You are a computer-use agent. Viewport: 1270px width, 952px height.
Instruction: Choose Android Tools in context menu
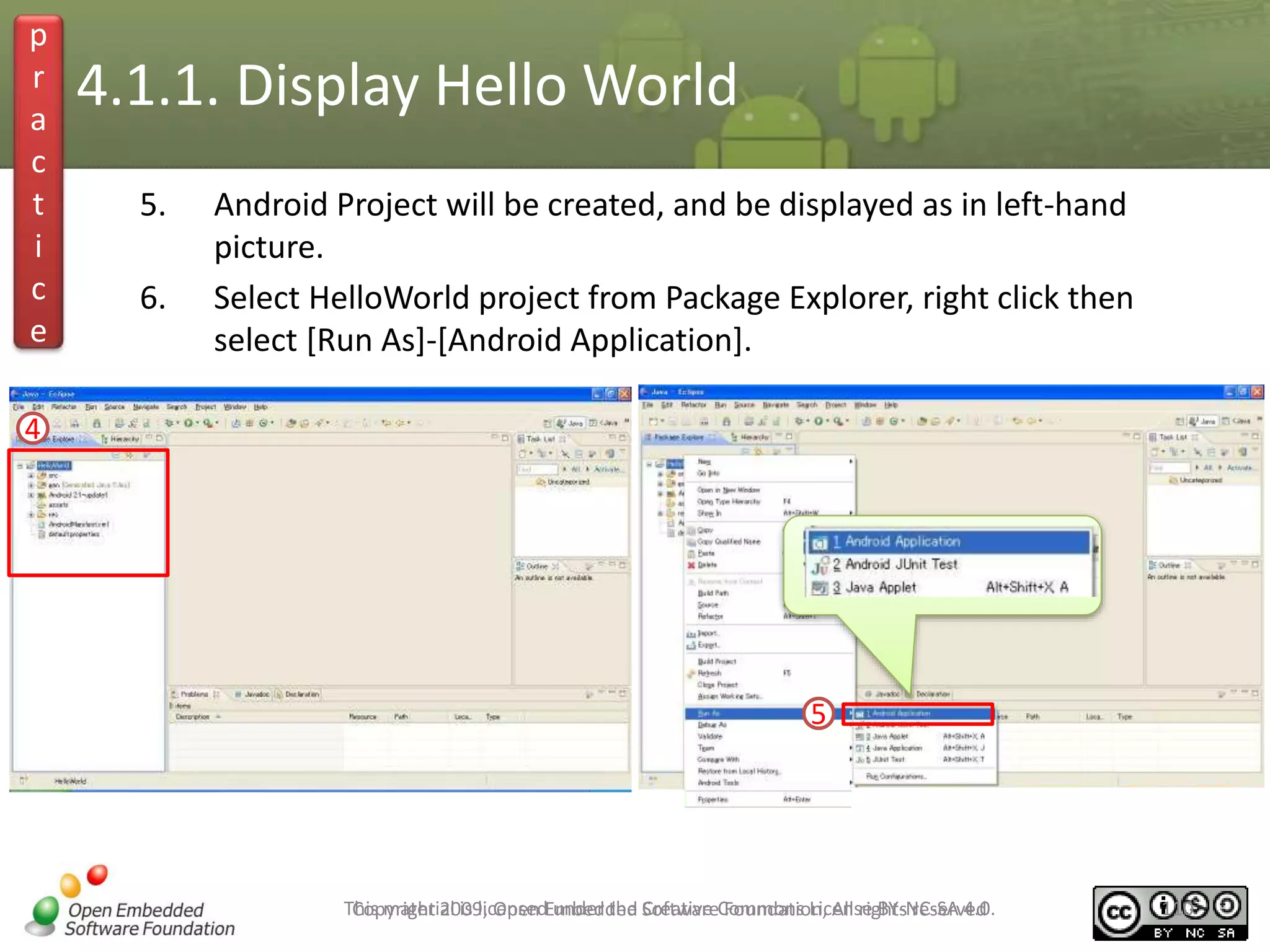tap(768, 783)
